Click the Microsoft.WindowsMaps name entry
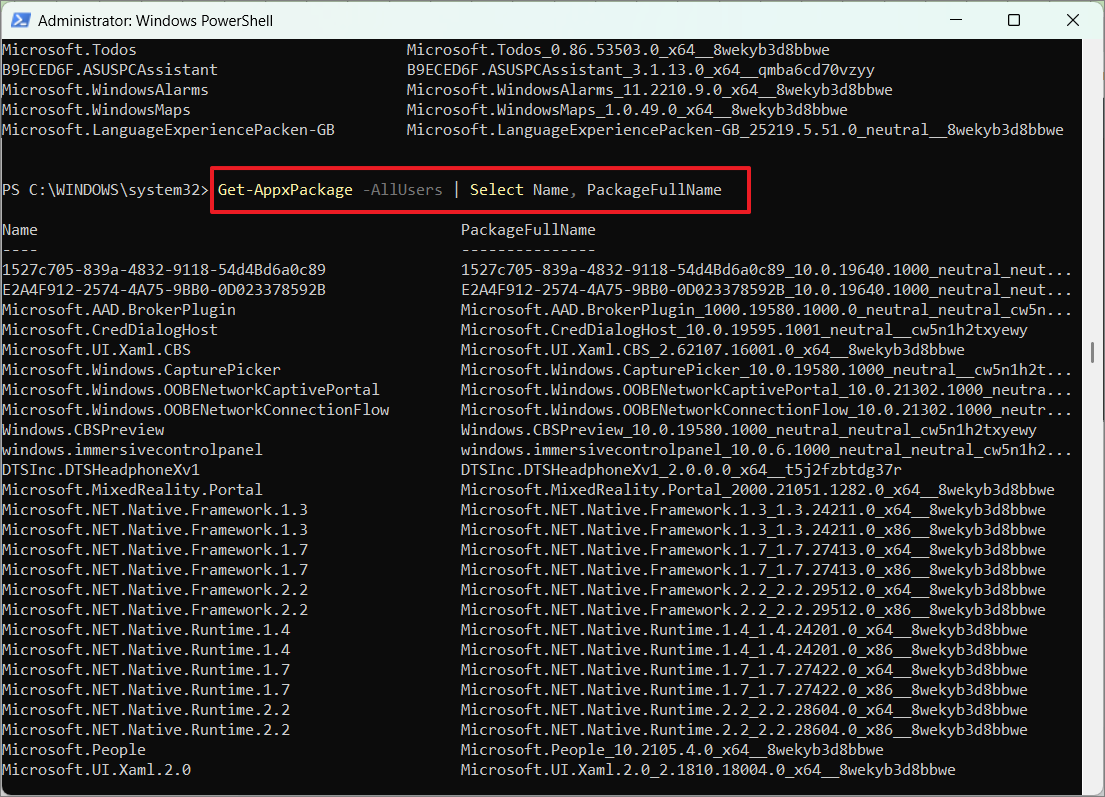The image size is (1105, 797). (x=96, y=110)
